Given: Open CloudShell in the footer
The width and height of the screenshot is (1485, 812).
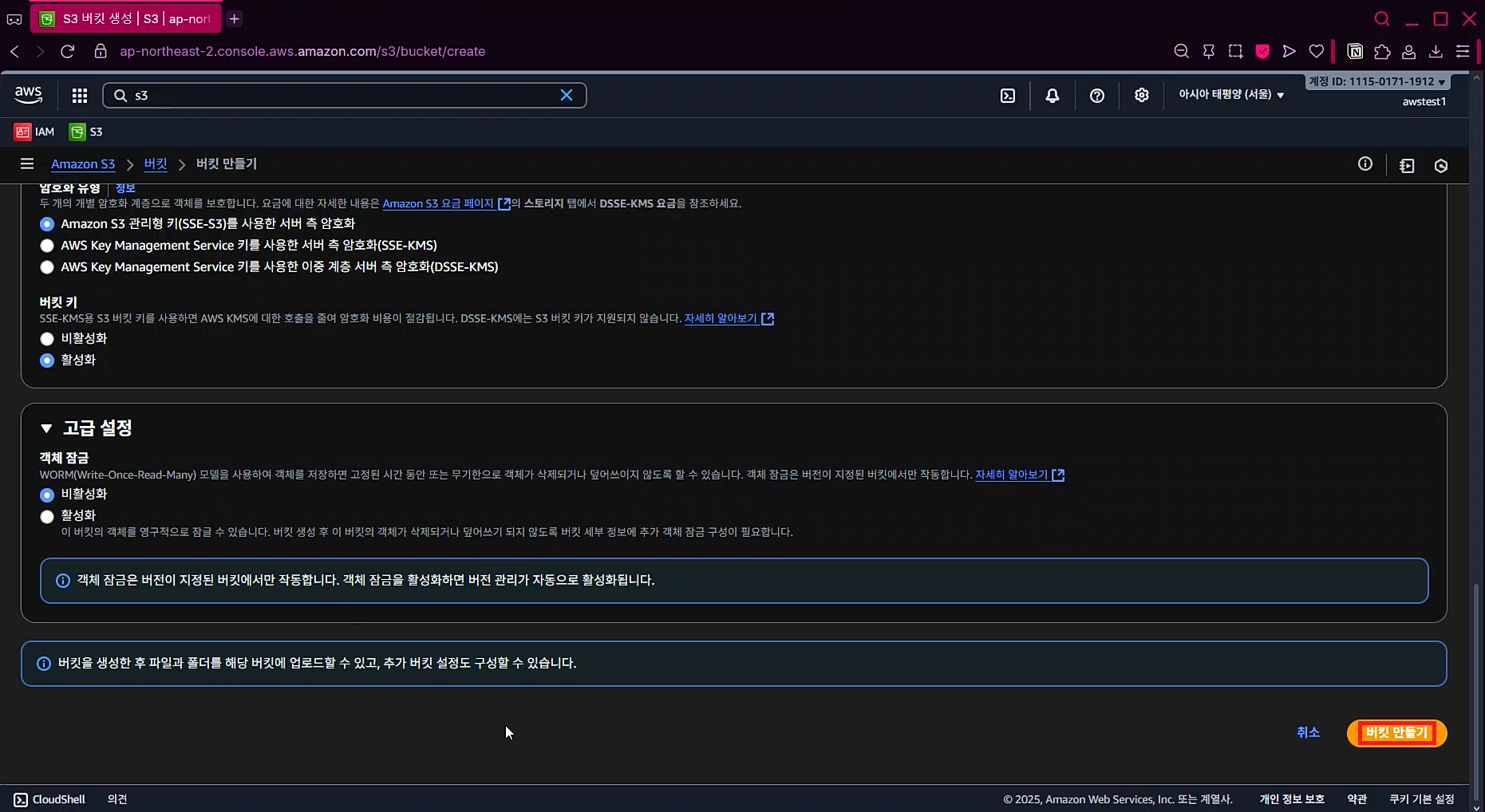Looking at the screenshot, I should click(x=49, y=799).
